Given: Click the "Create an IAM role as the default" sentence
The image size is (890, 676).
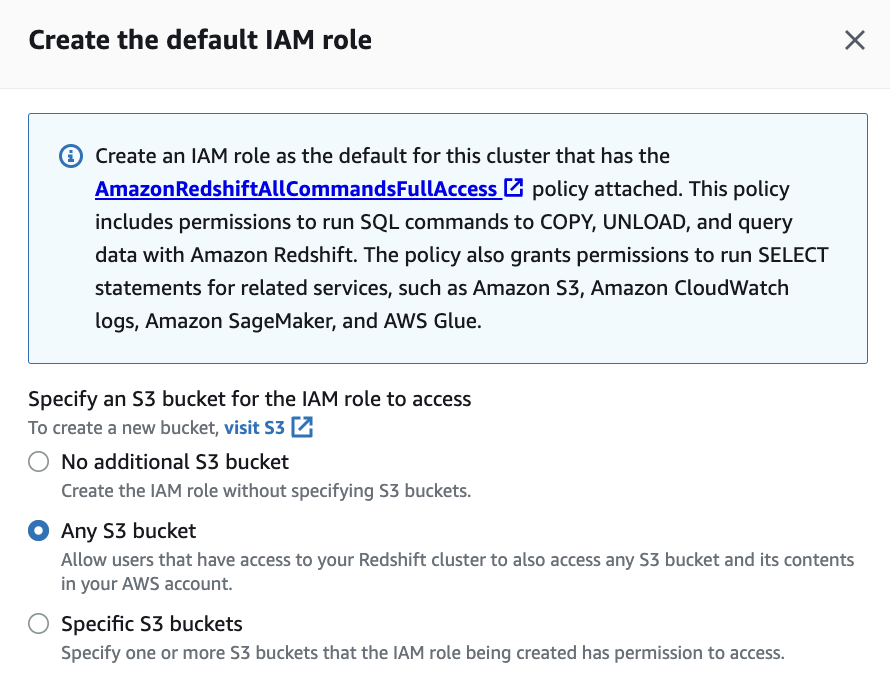Looking at the screenshot, I should (x=382, y=156).
